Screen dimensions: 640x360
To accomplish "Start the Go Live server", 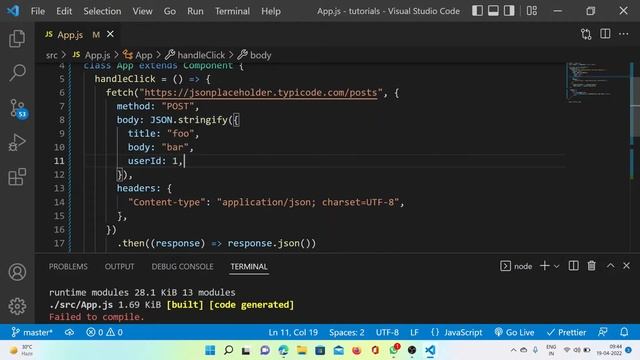I will (514, 332).
